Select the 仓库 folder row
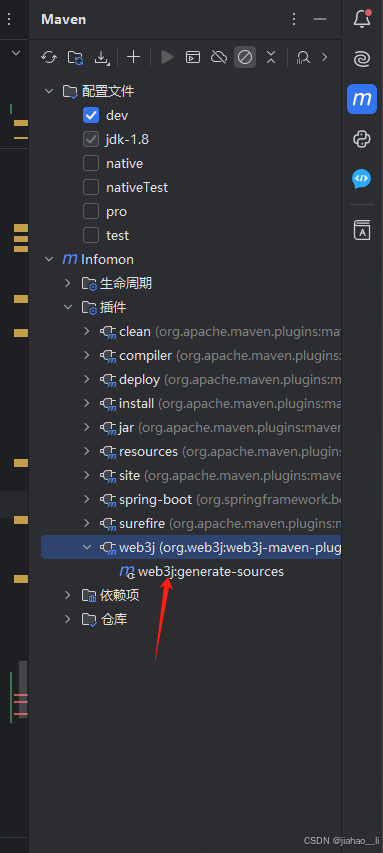This screenshot has height=853, width=383. [x=190, y=619]
